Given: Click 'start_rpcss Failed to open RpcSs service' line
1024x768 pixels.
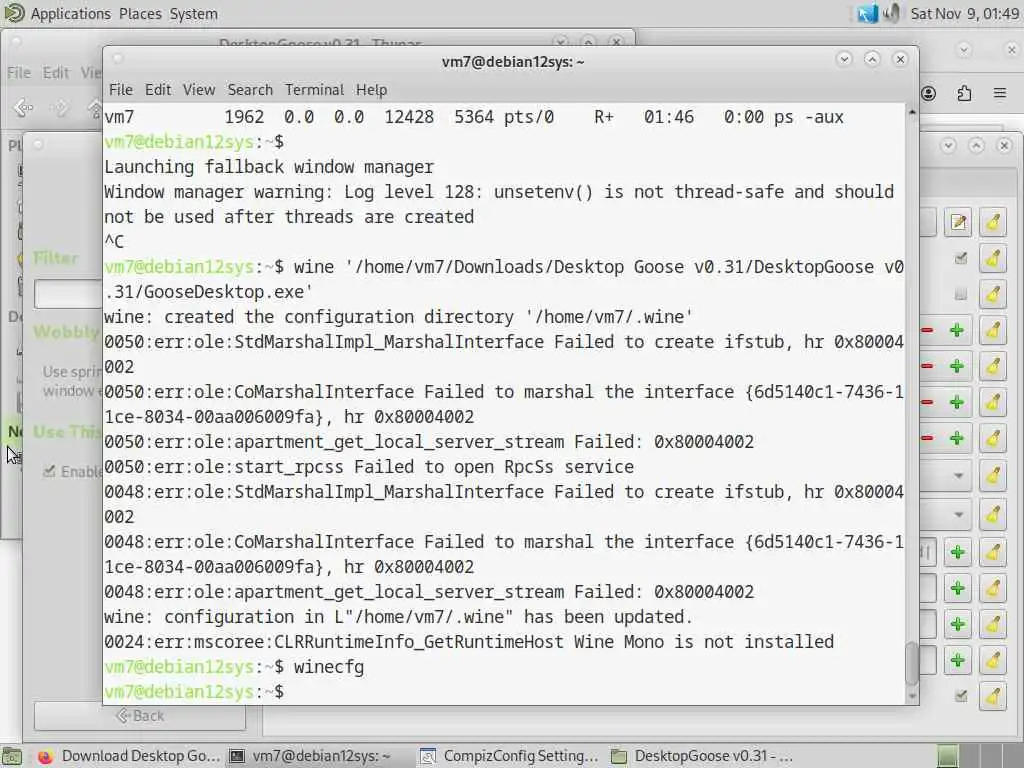Looking at the screenshot, I should coord(369,467).
